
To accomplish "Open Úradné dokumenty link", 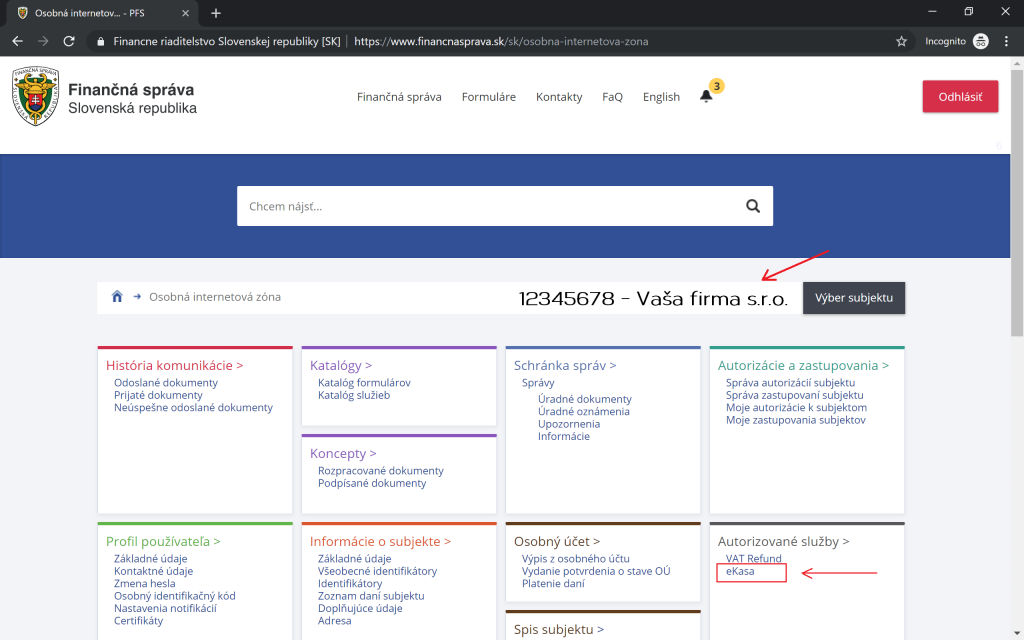I will 585,399.
